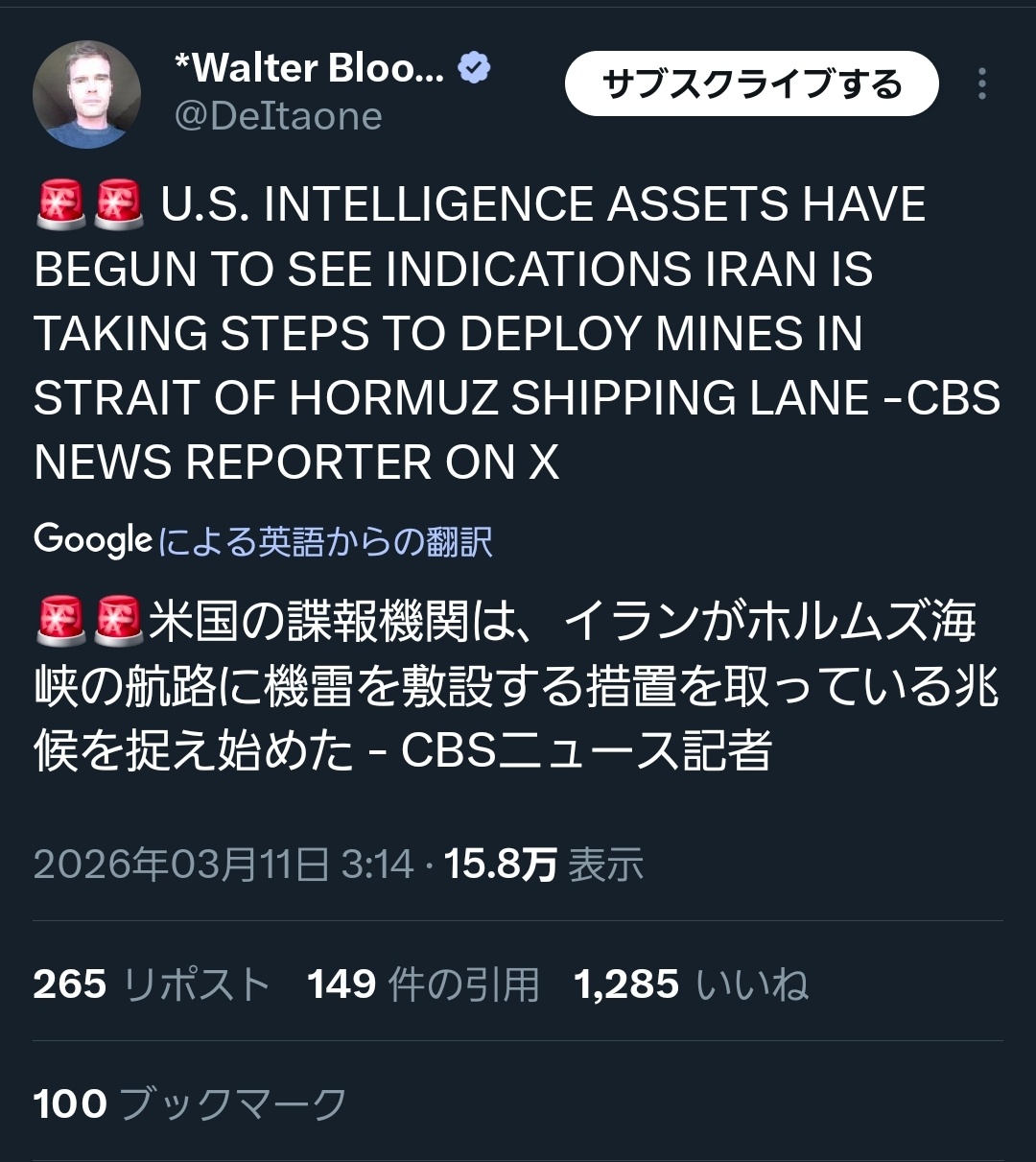Click the first siren emoji before U.S. INTELLIGENCE
1036x1162 pixels.
pyautogui.click(x=60, y=205)
